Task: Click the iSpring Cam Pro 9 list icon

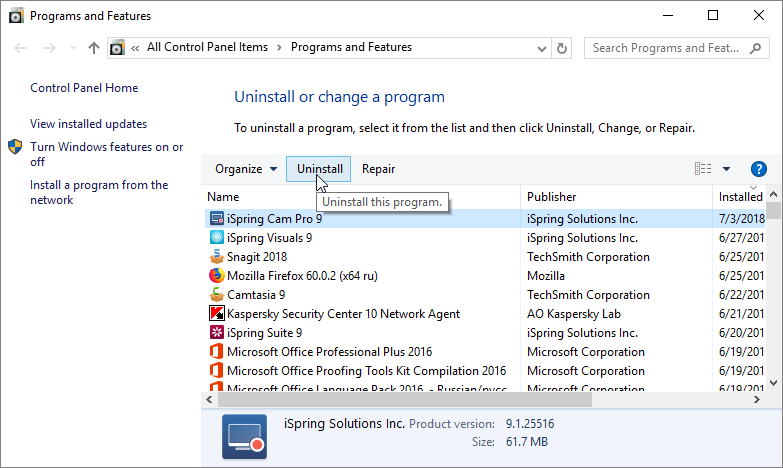Action: (216, 219)
